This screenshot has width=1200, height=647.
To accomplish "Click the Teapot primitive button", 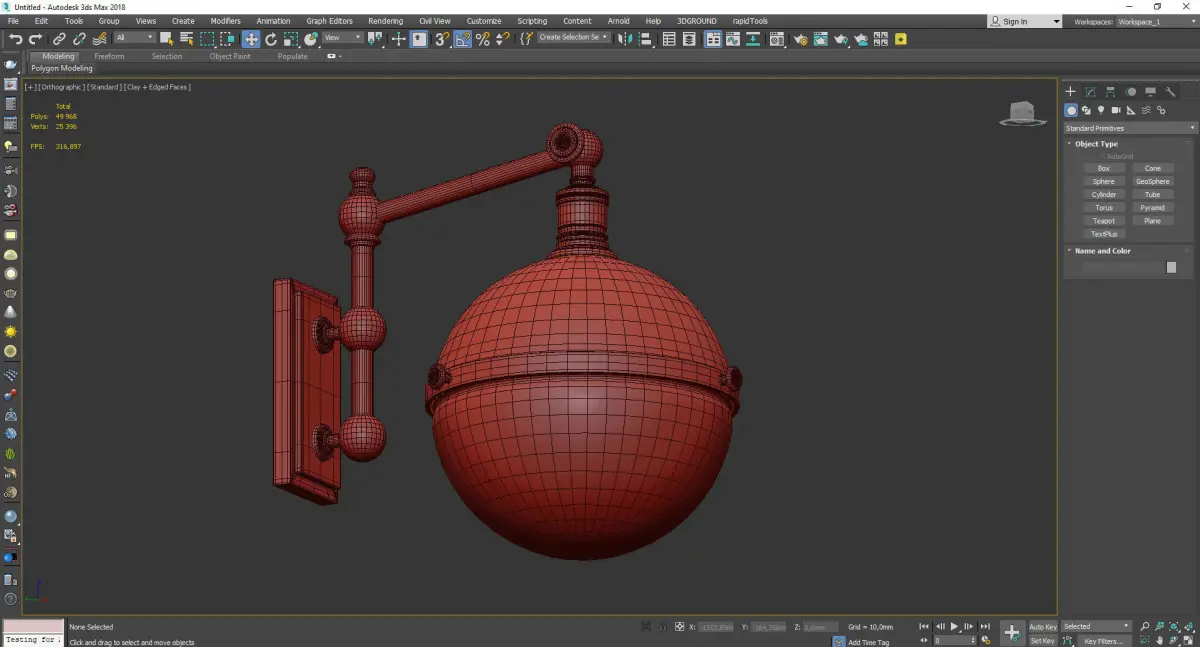I will pos(1103,221).
